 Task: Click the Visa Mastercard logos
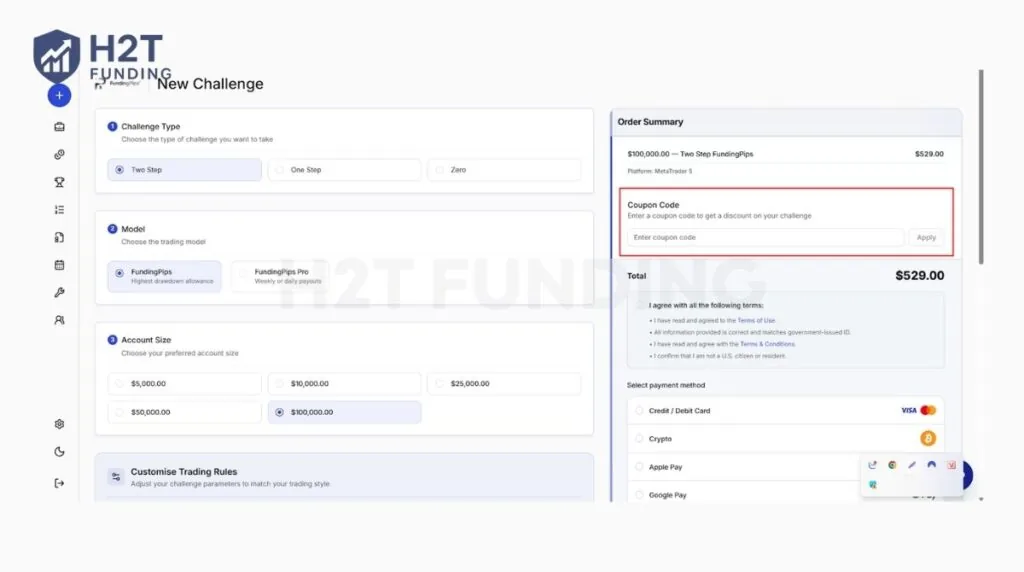click(x=918, y=410)
